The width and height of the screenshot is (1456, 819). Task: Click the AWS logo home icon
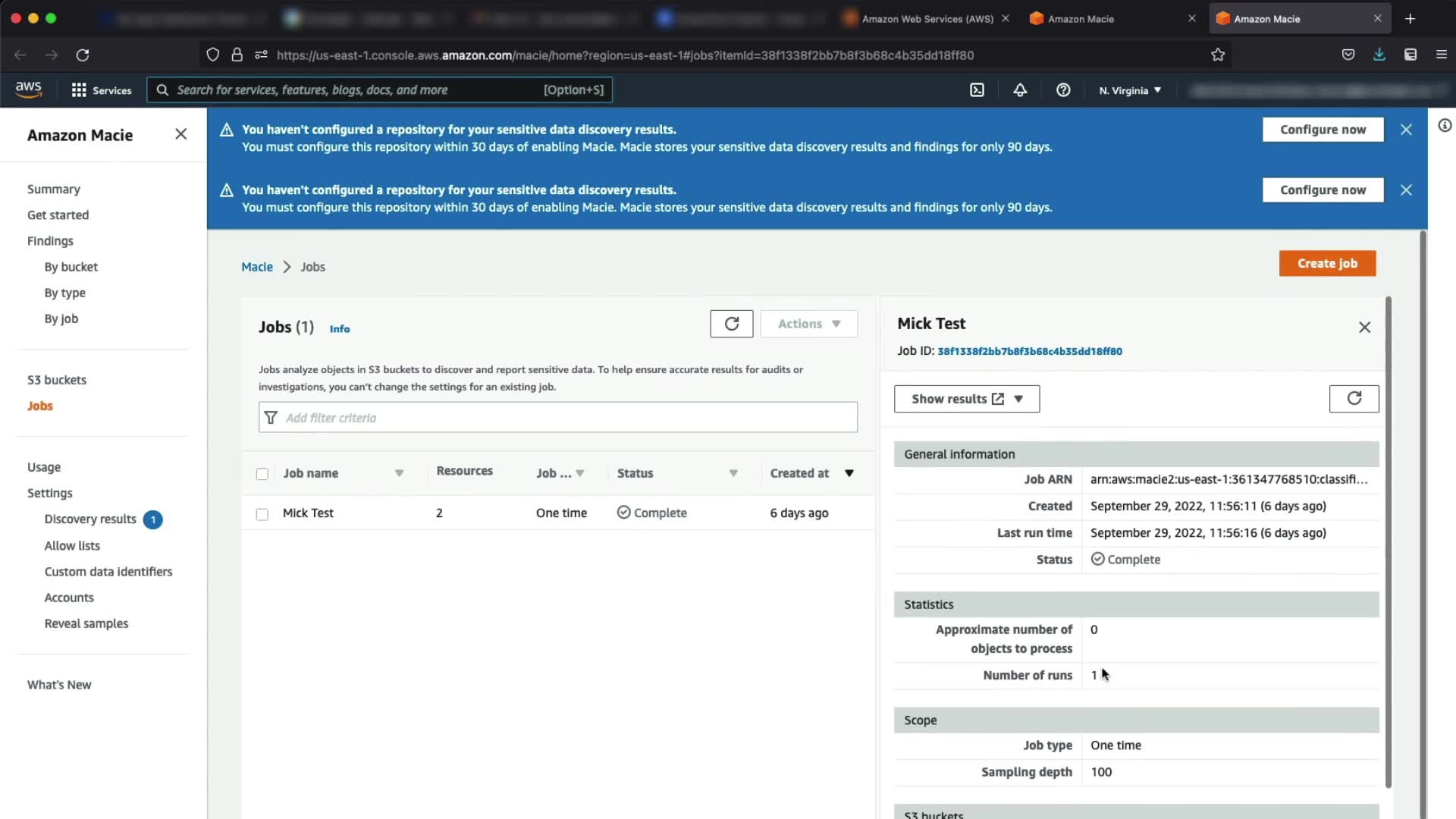(x=29, y=89)
